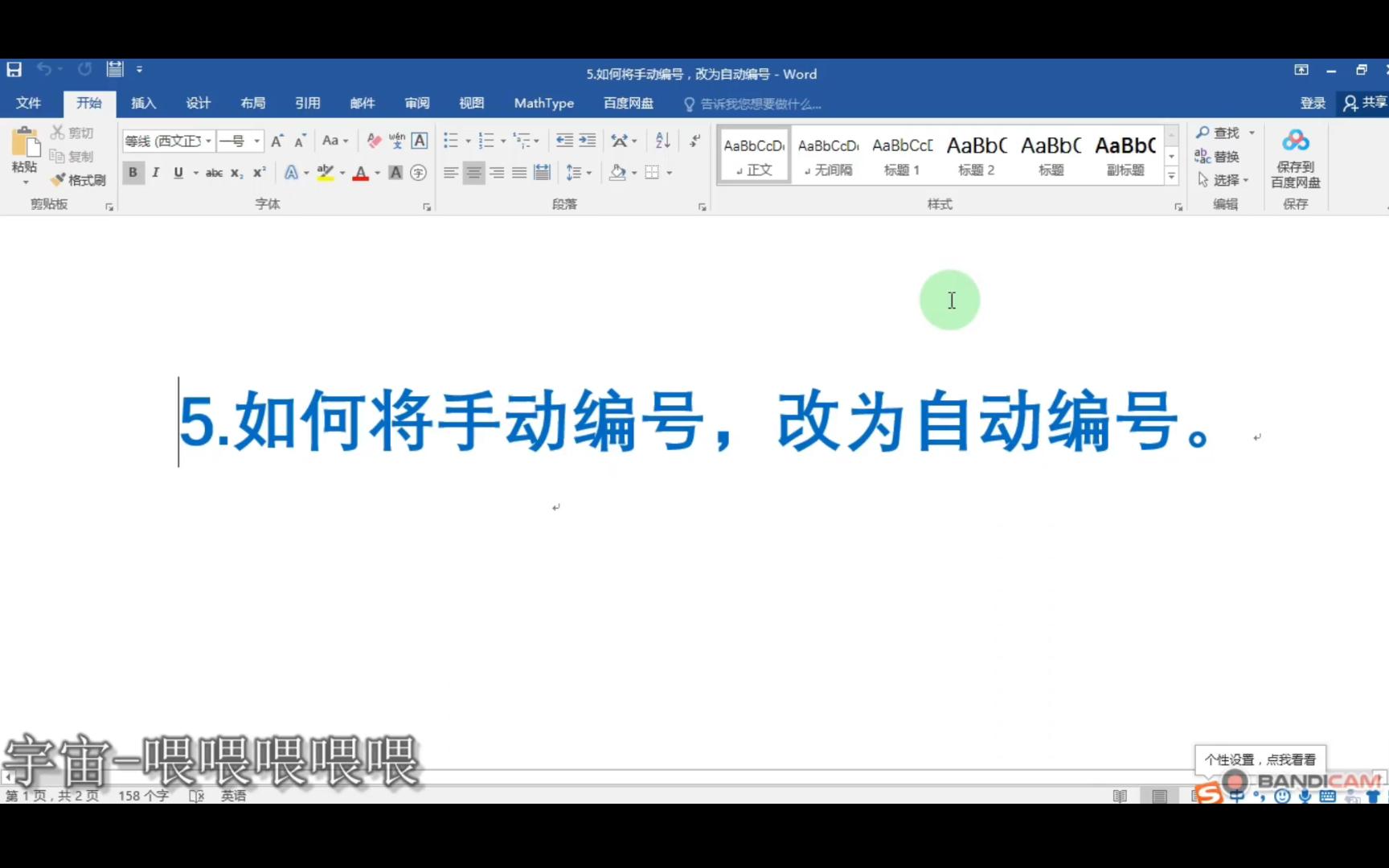The width and height of the screenshot is (1389, 868).
Task: Expand the bullet list dropdown arrow
Action: click(467, 141)
